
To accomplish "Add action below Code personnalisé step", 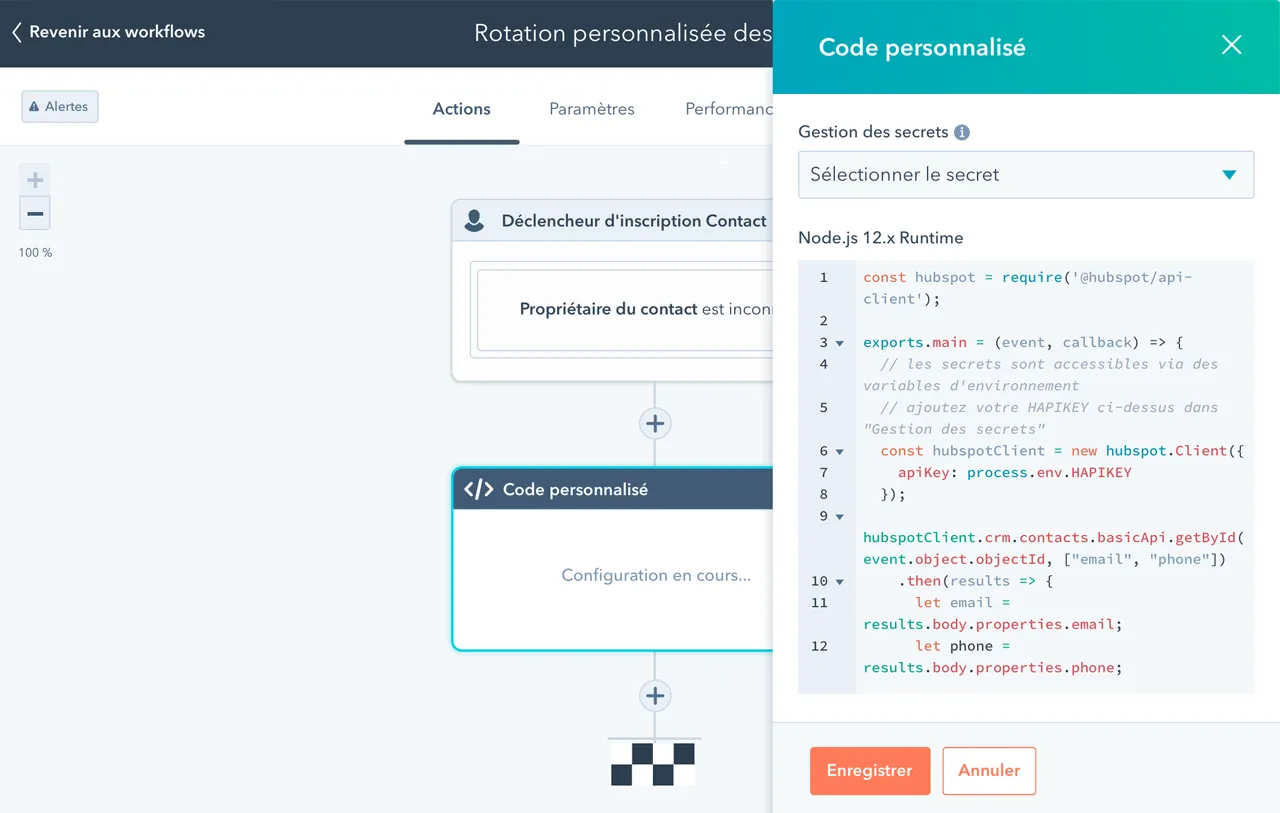I will pos(655,696).
